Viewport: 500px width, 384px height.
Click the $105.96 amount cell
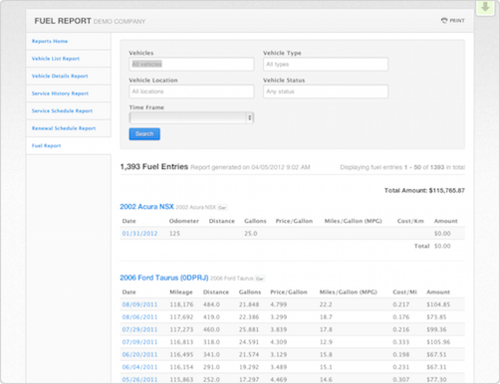click(438, 342)
